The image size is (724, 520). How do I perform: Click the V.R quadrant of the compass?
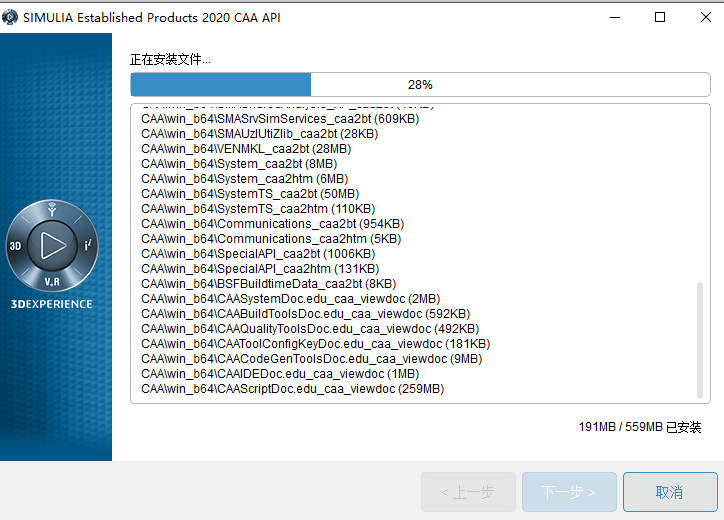pos(52,282)
